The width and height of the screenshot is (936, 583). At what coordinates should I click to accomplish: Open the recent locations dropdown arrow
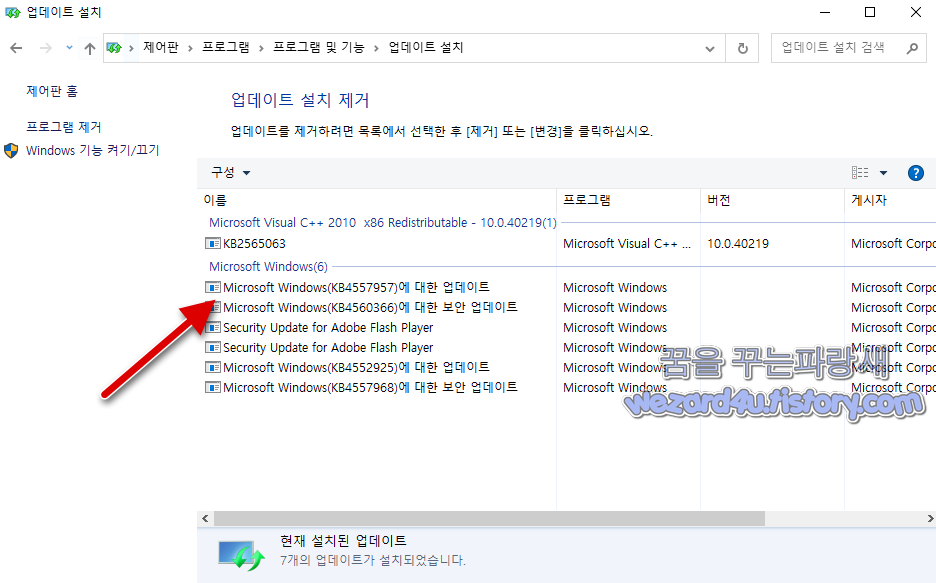69,48
